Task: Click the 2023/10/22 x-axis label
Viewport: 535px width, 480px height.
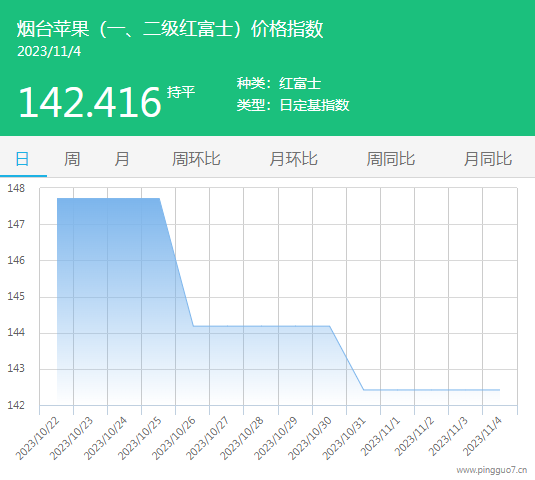Action: point(38,438)
